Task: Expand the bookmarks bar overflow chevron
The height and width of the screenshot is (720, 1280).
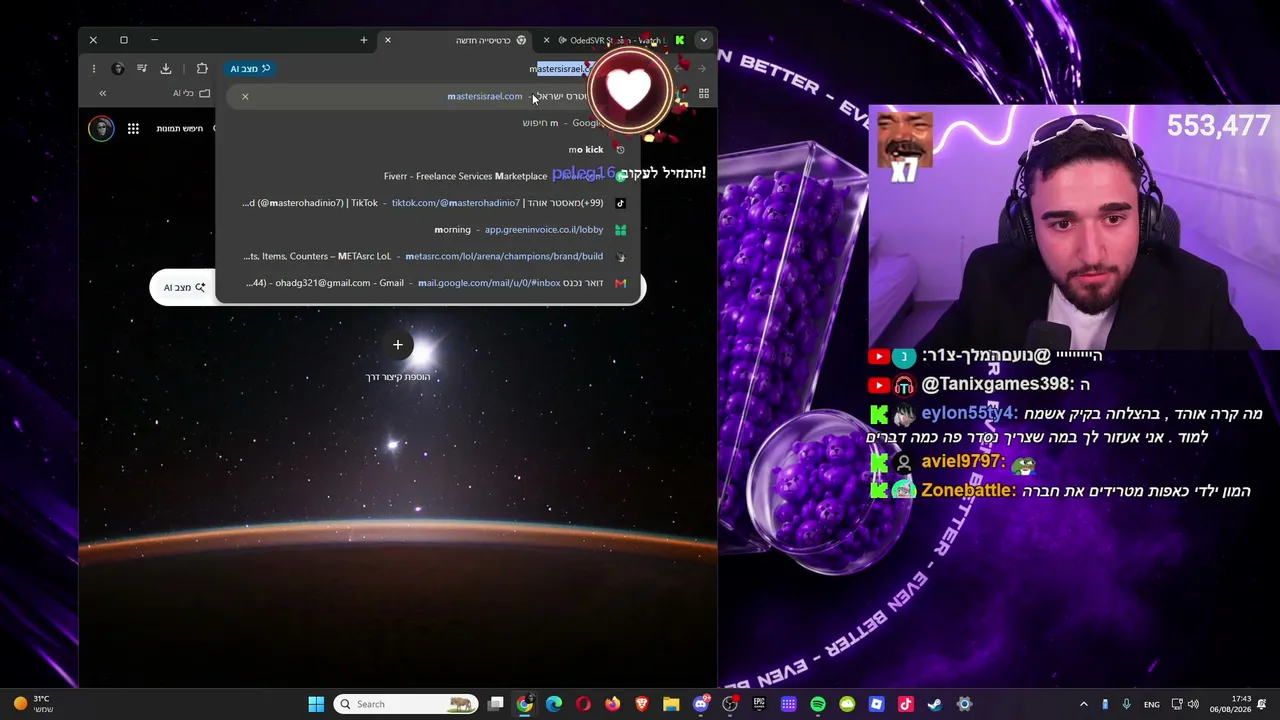Action: click(102, 93)
